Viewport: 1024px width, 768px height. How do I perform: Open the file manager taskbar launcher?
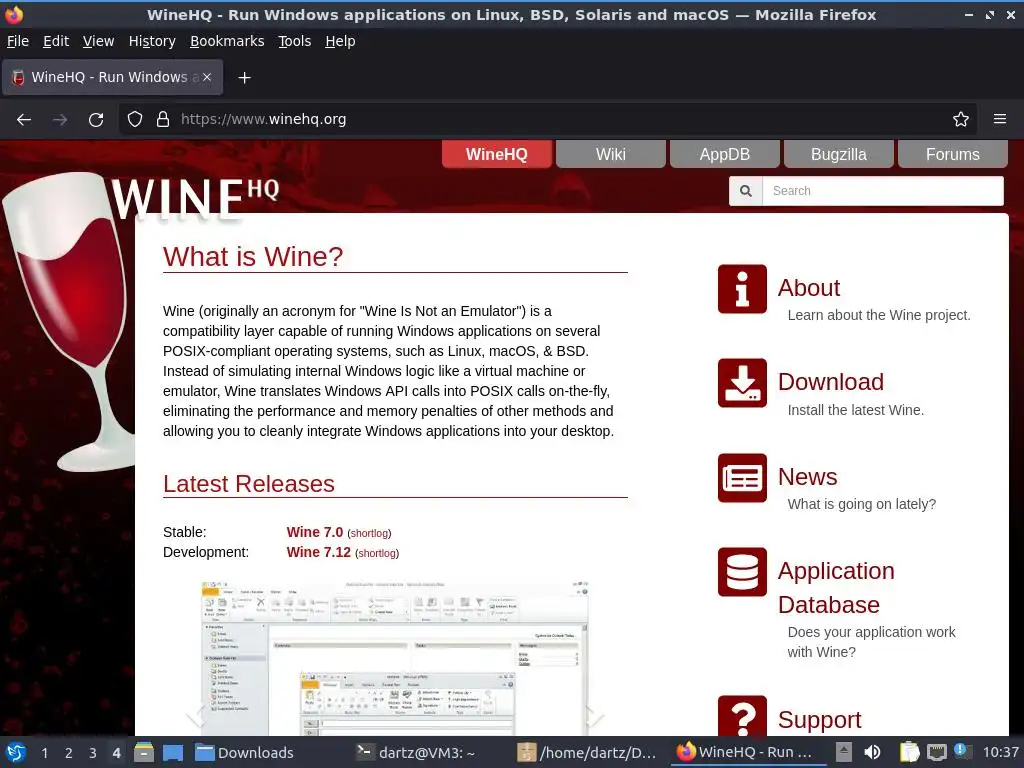click(x=144, y=752)
